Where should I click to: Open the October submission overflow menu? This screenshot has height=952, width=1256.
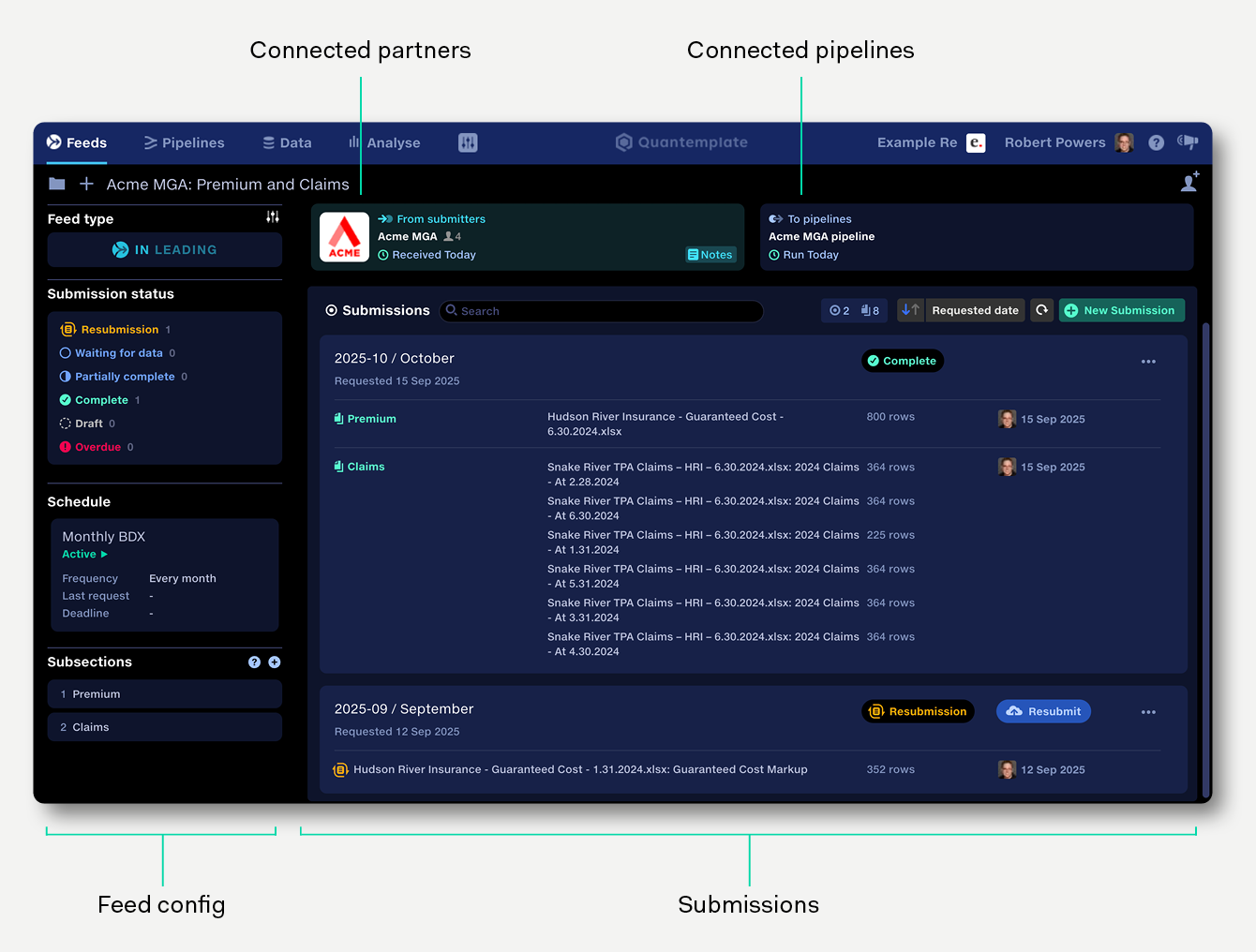[x=1148, y=361]
